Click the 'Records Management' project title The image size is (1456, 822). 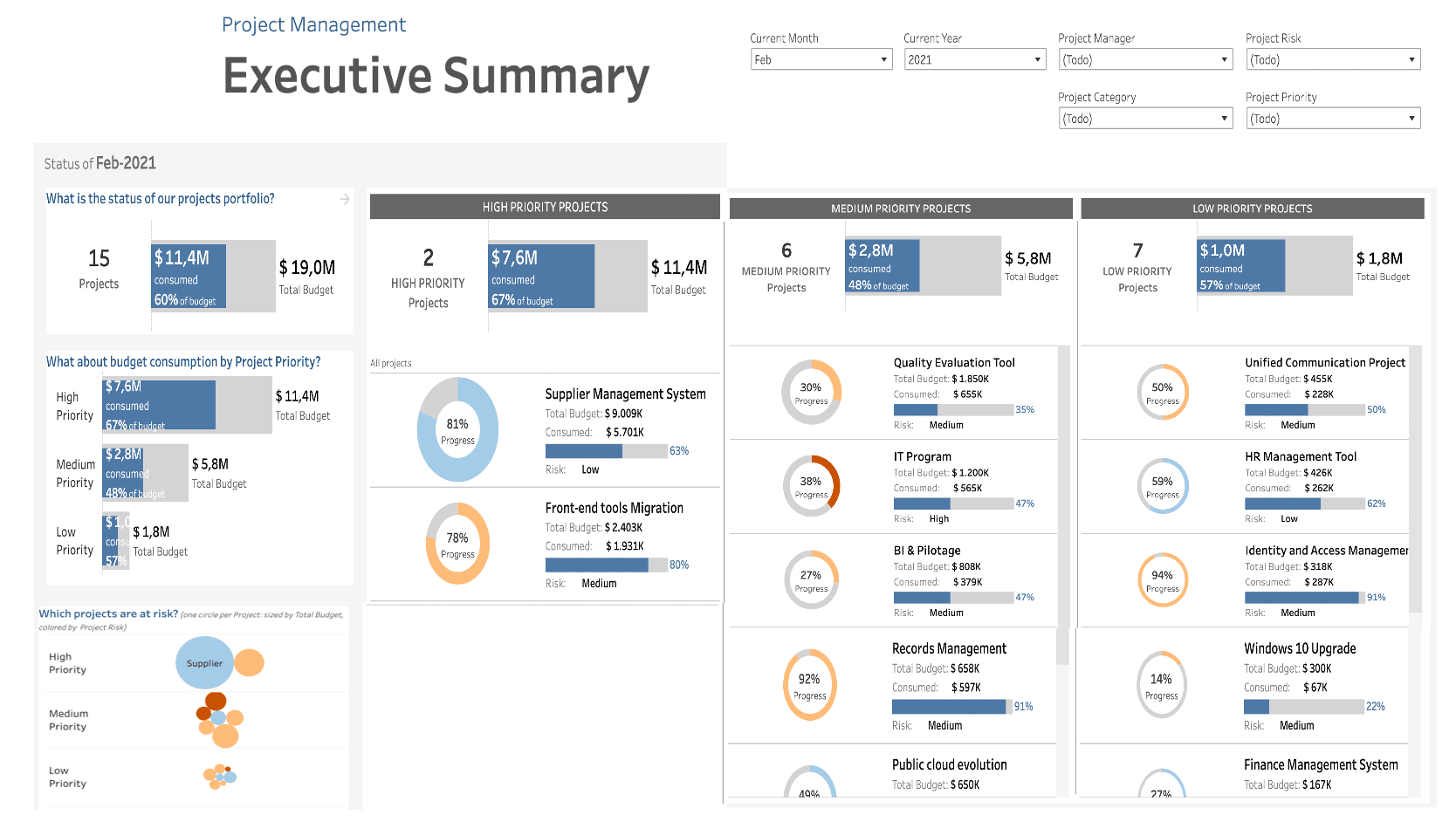click(949, 648)
